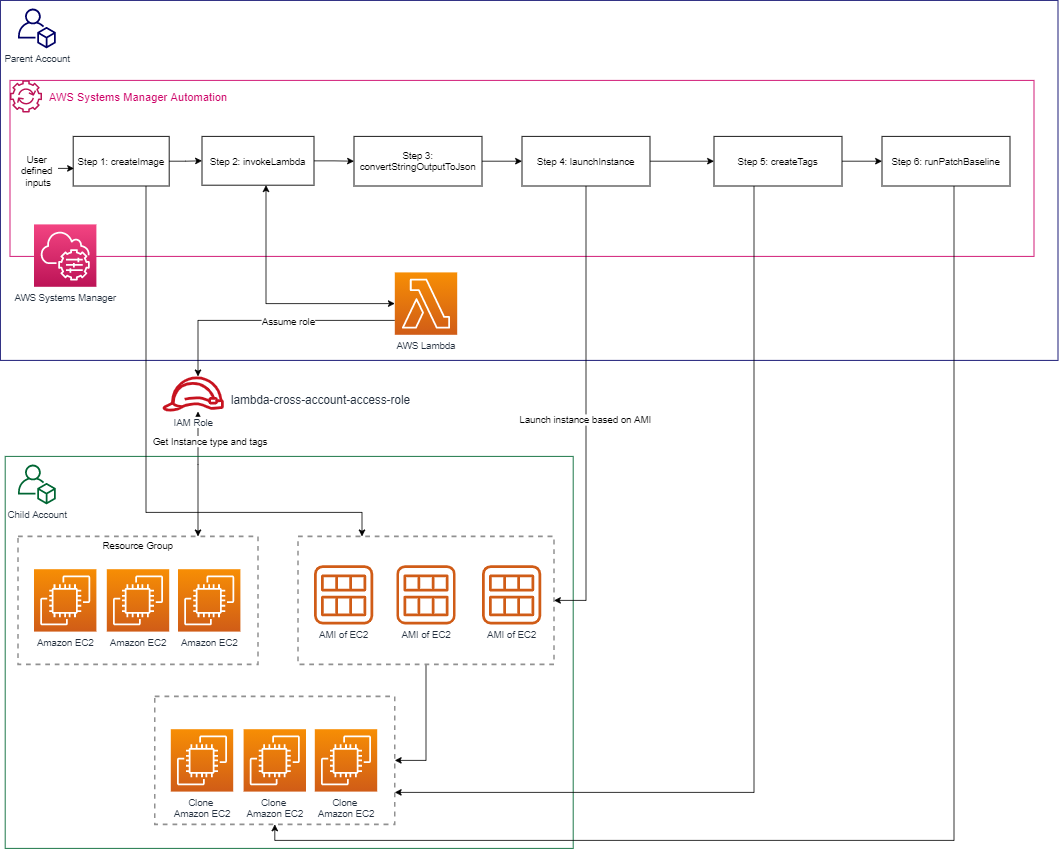Click the Step 2: invokeLambda box
1060x850 pixels.
coord(257,161)
